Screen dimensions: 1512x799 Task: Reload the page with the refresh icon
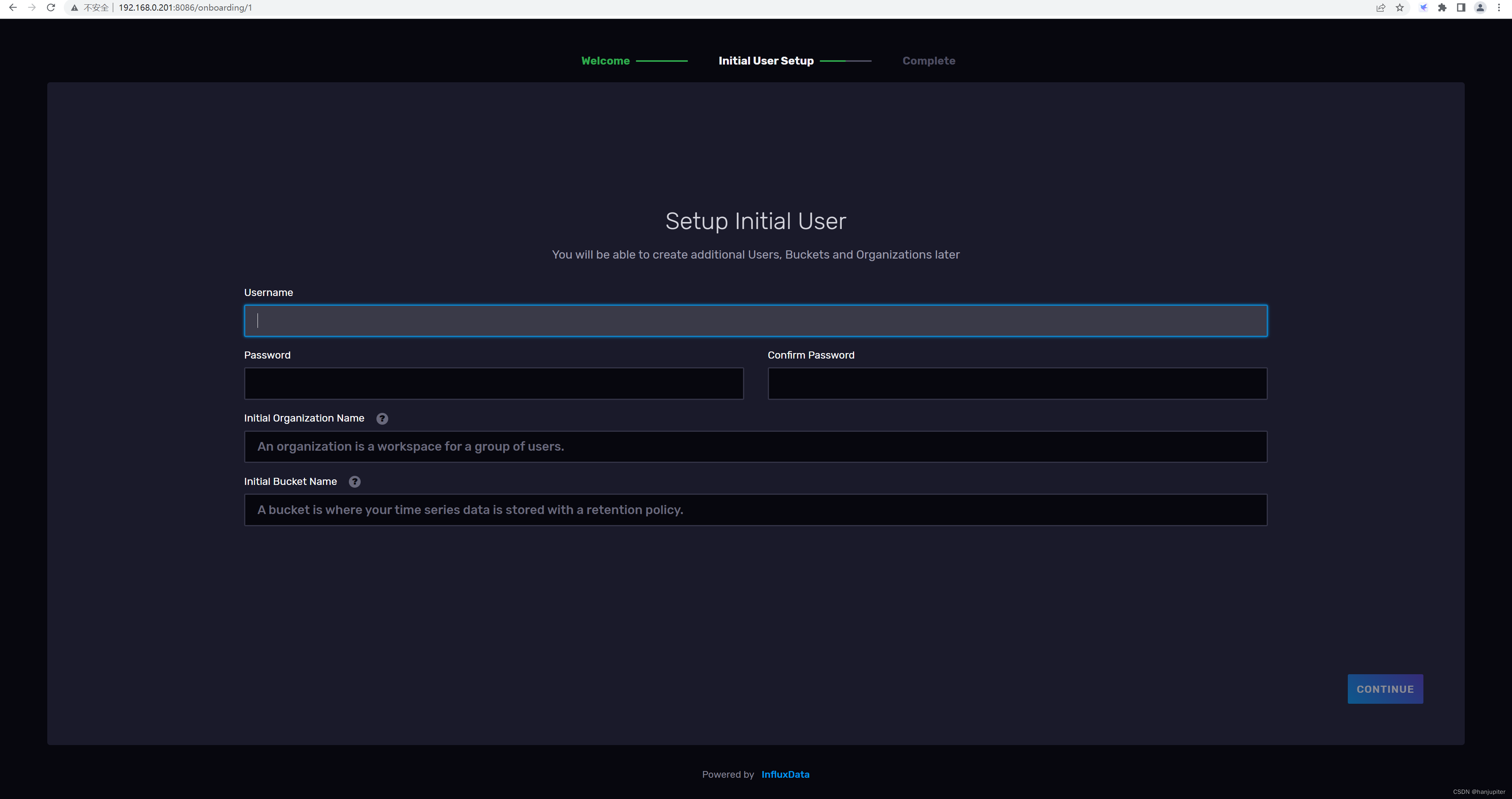[50, 7]
